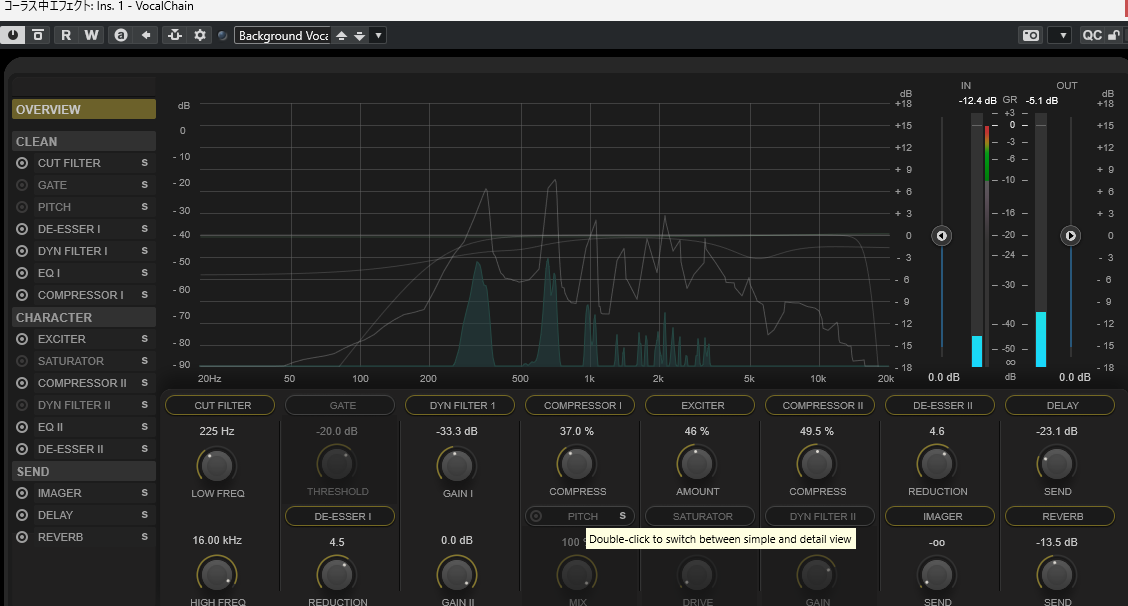The width and height of the screenshot is (1128, 606).
Task: Select the SEND section header
Action: coord(84,471)
